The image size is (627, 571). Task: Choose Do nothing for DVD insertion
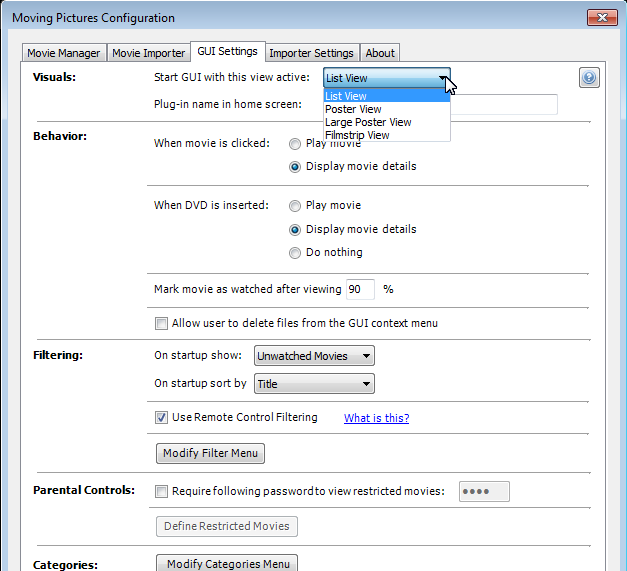(295, 253)
